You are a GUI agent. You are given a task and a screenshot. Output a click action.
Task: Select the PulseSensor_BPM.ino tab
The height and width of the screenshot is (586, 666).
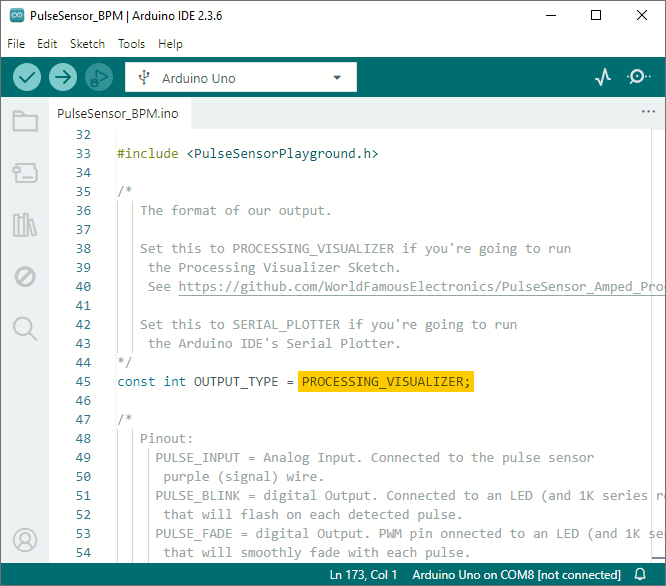118,114
